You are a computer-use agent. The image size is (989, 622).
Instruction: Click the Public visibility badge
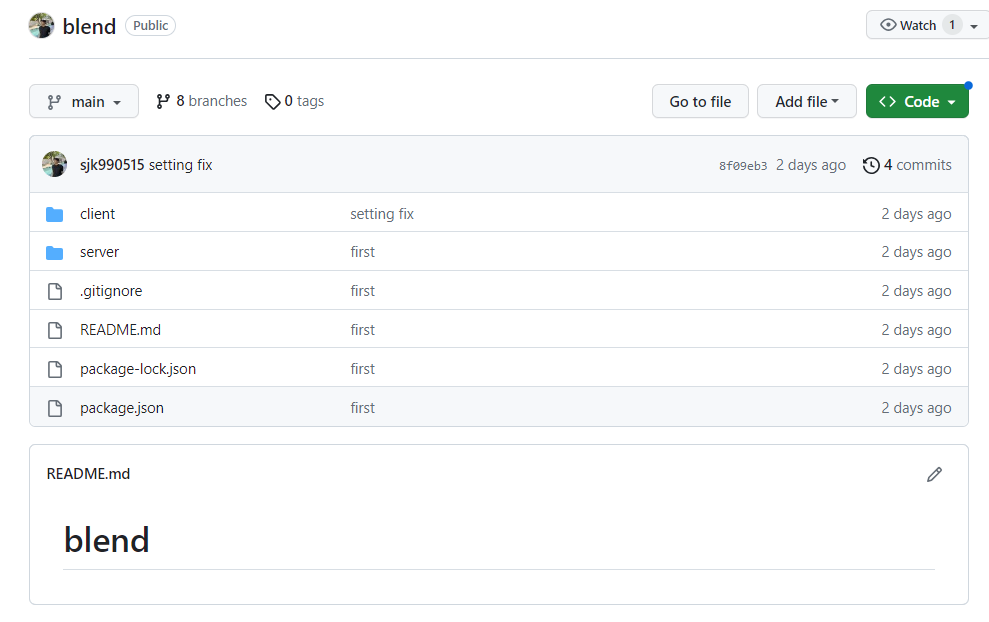150,26
